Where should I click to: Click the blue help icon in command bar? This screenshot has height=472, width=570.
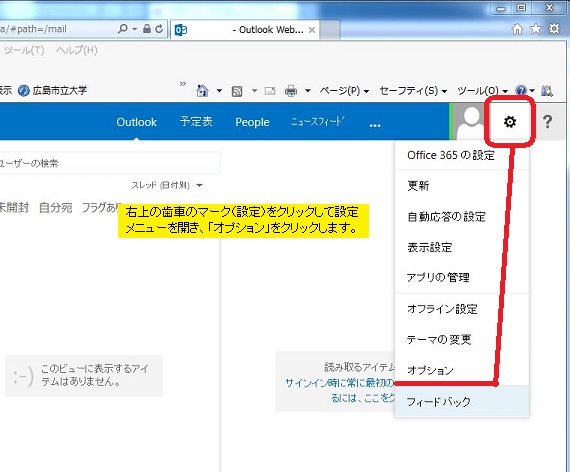(521, 90)
